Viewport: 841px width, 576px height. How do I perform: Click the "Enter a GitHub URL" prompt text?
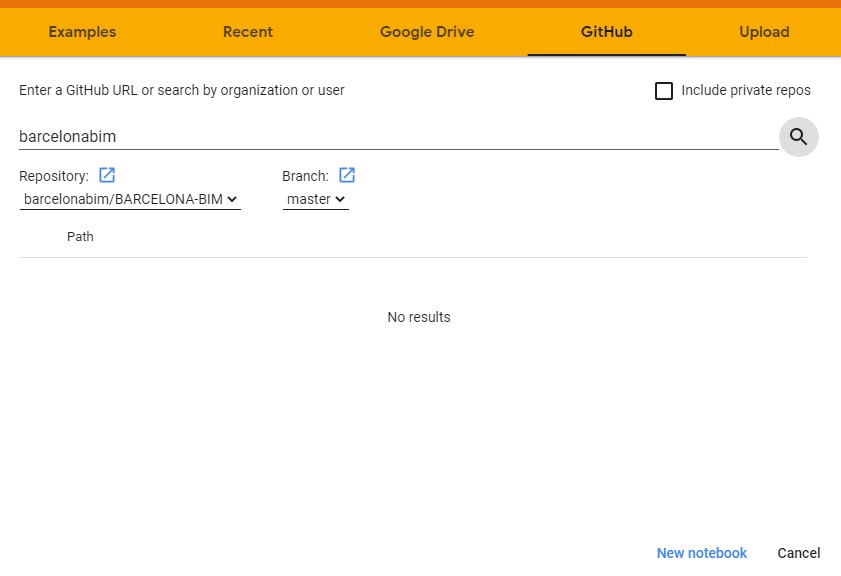tap(182, 91)
